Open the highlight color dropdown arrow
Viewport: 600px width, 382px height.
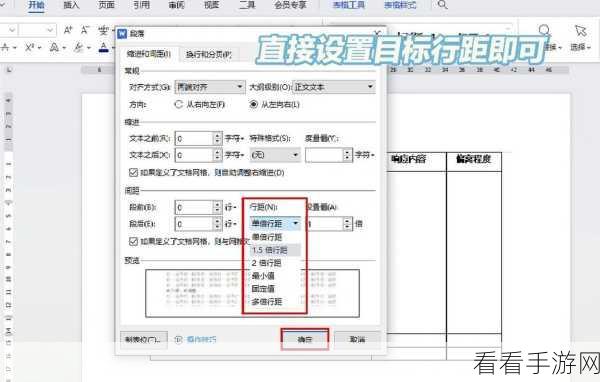[x=88, y=48]
